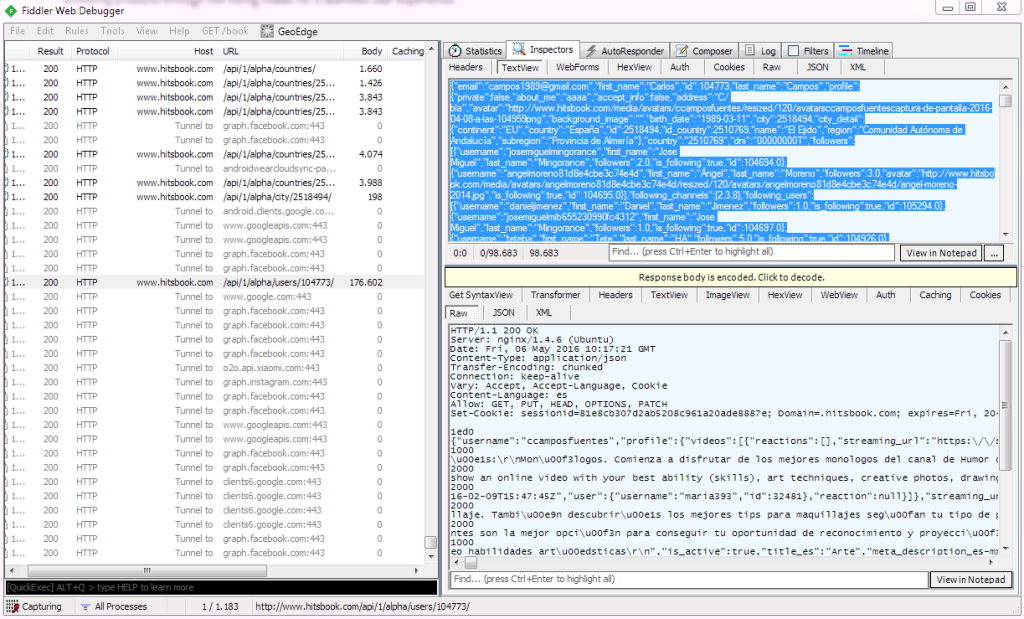The height and width of the screenshot is (619, 1024).
Task: Click the QuickExec command box
Action: tap(221, 587)
